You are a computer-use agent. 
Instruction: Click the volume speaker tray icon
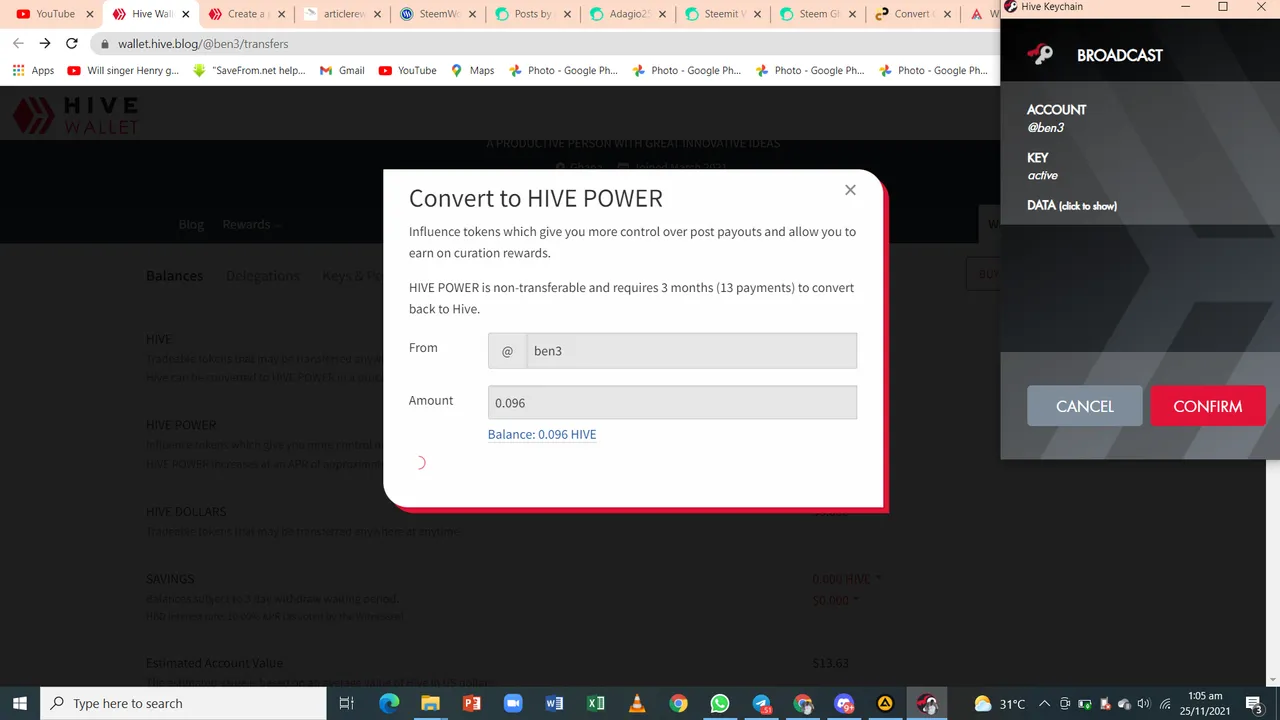pos(1143,703)
